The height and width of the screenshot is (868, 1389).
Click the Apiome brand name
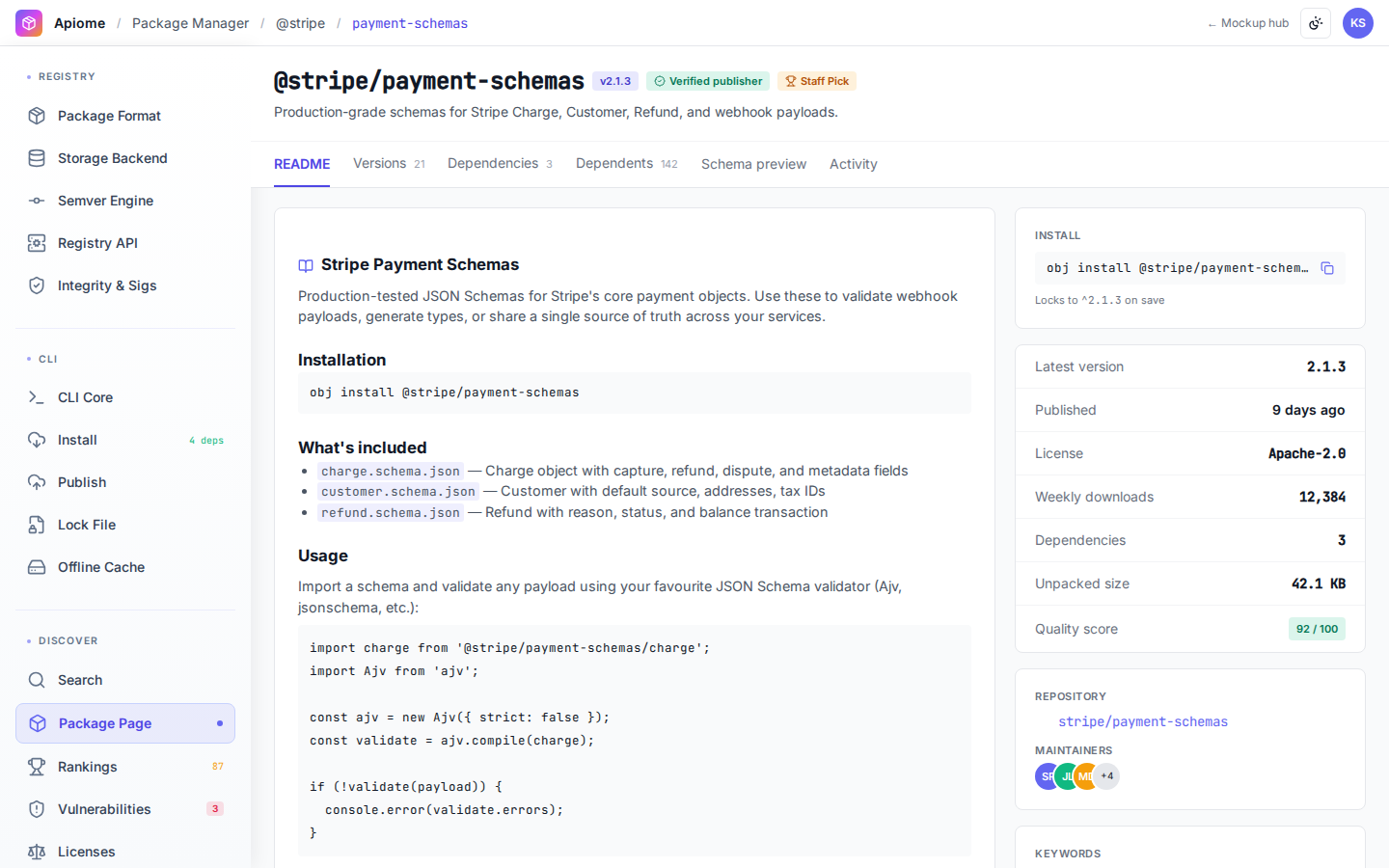pos(80,23)
